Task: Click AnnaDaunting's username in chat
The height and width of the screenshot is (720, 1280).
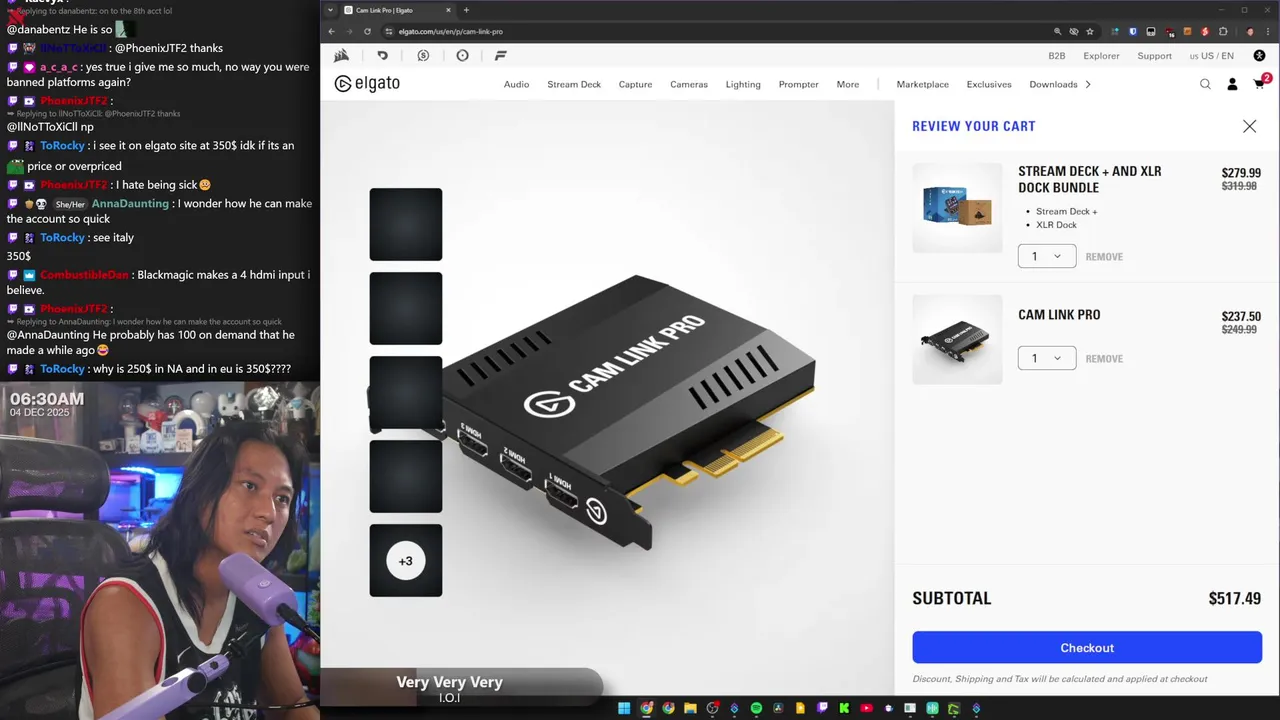Action: click(130, 203)
